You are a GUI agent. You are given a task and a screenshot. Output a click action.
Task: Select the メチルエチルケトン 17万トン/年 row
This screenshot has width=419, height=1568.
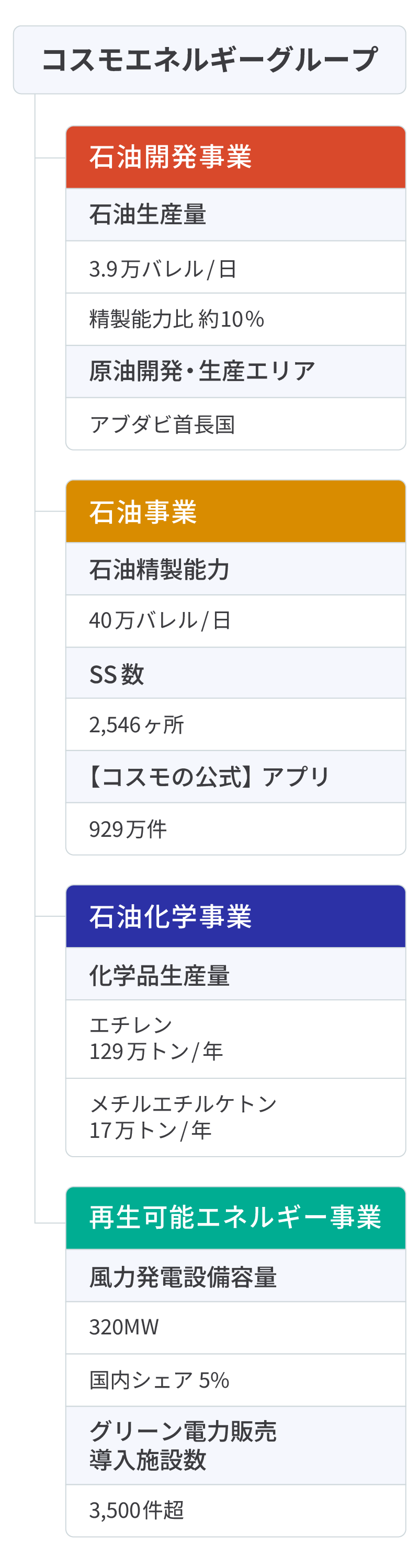[x=236, y=1117]
